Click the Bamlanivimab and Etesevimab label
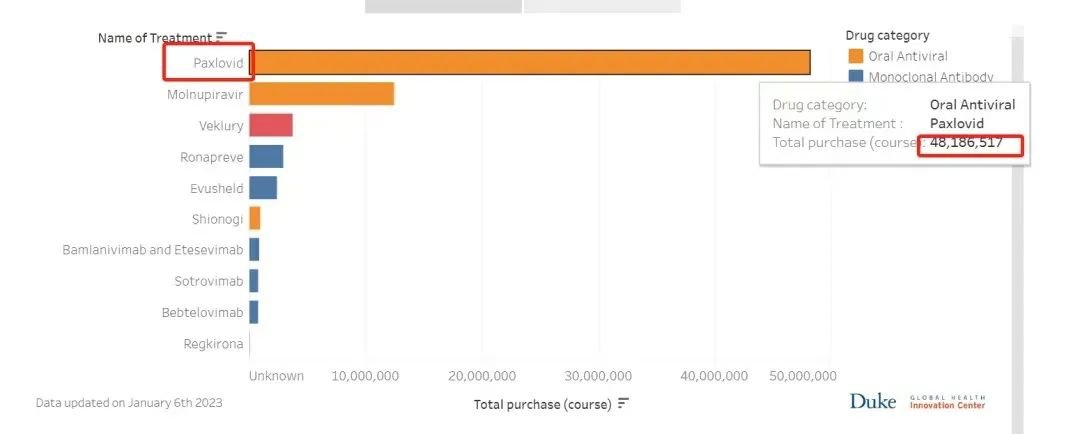The width and height of the screenshot is (1080, 434). [152, 250]
